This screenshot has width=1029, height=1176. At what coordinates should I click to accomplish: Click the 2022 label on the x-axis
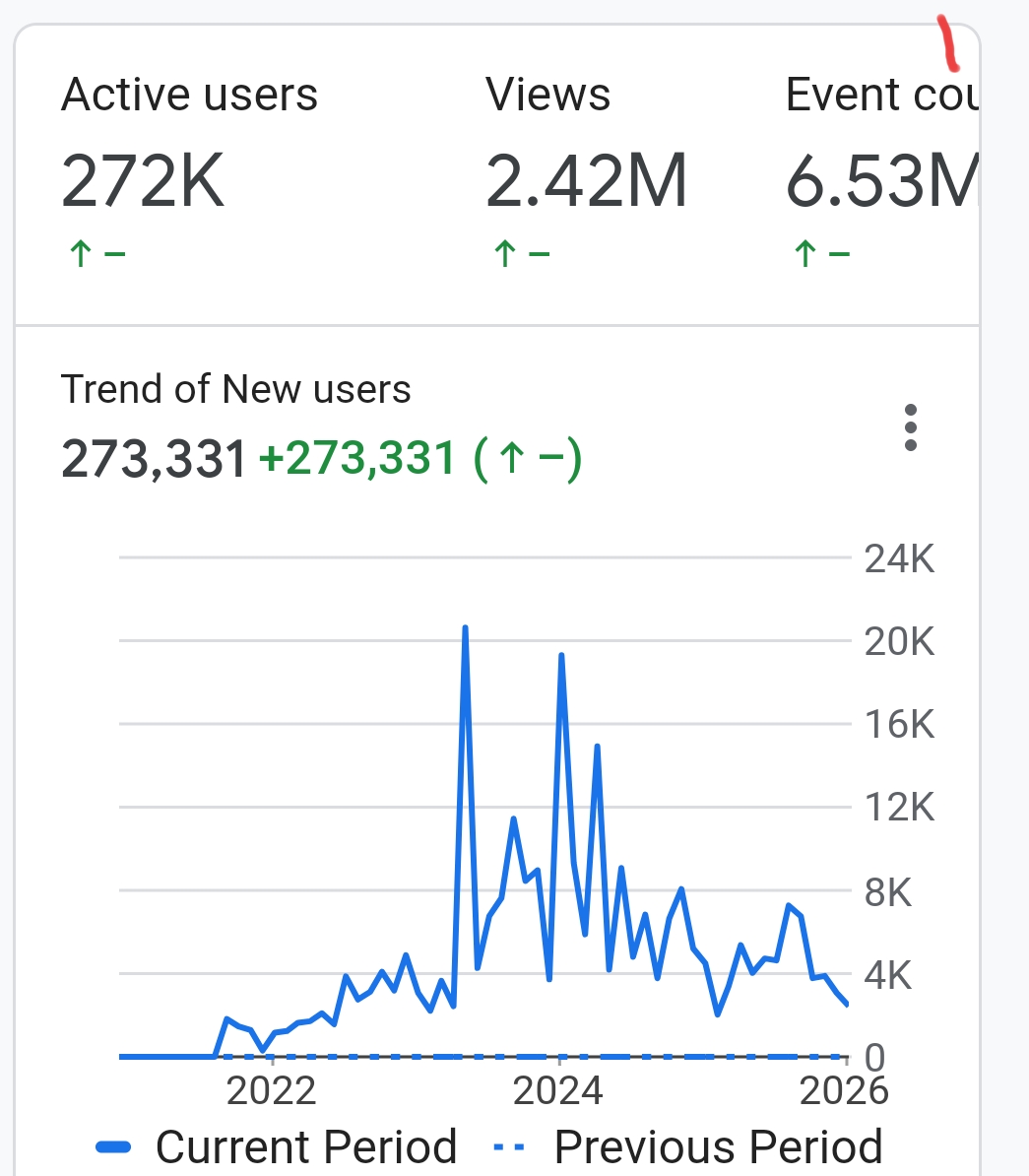271,1090
